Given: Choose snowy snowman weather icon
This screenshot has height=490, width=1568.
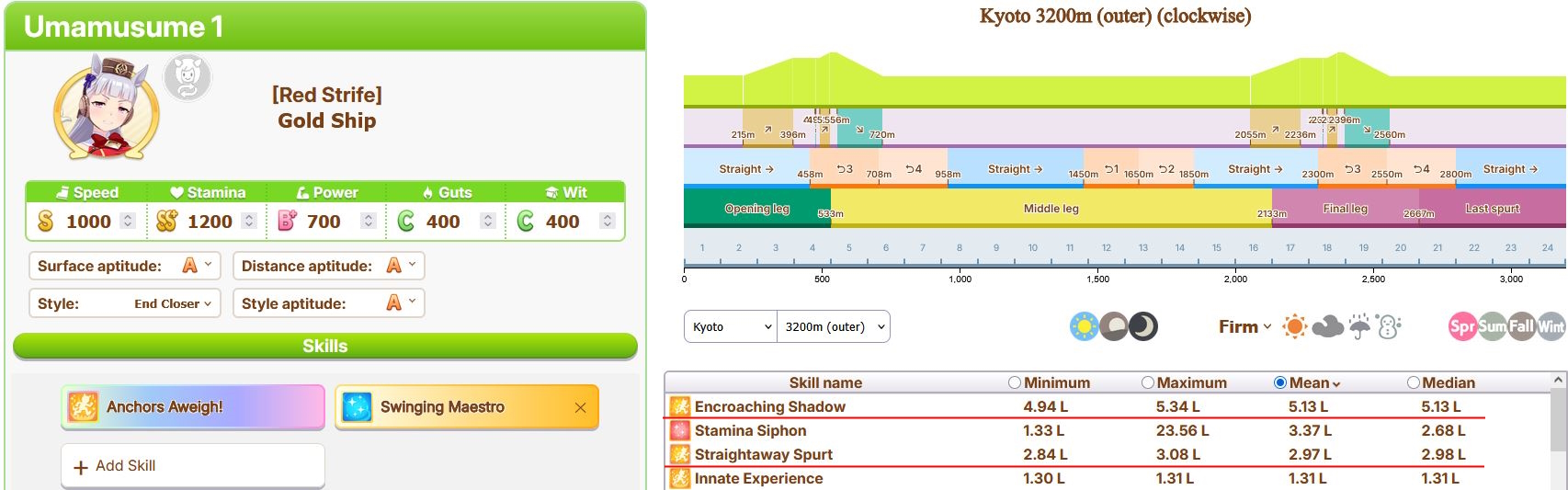Looking at the screenshot, I should [1390, 326].
